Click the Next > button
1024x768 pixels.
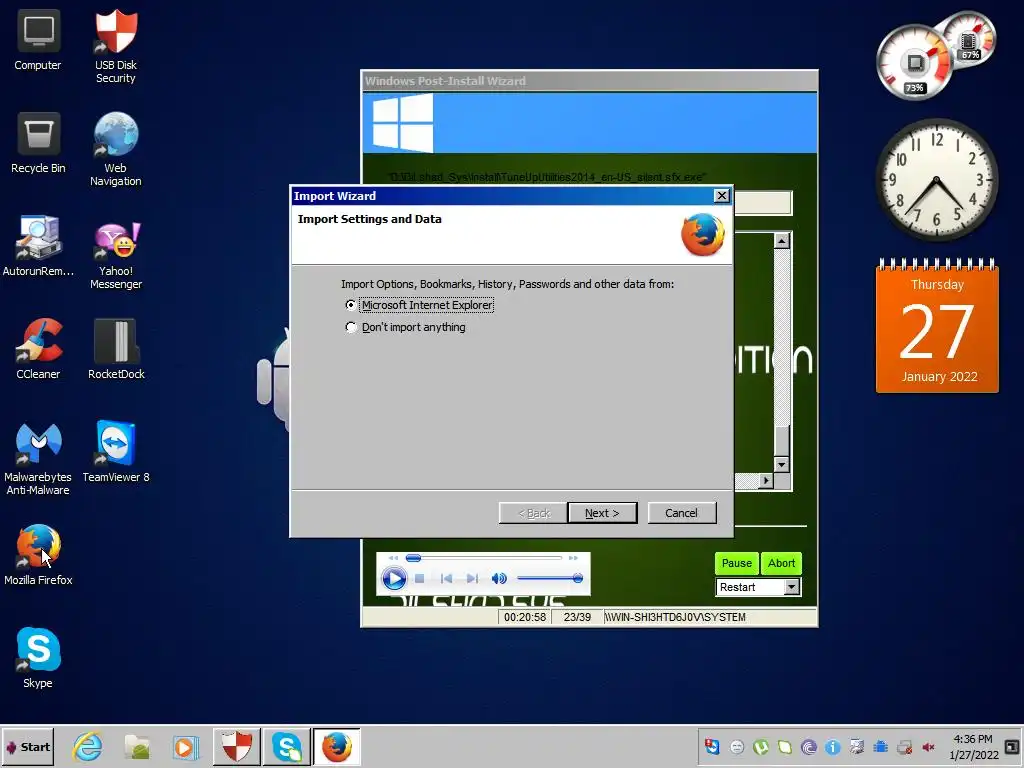pyautogui.click(x=602, y=513)
